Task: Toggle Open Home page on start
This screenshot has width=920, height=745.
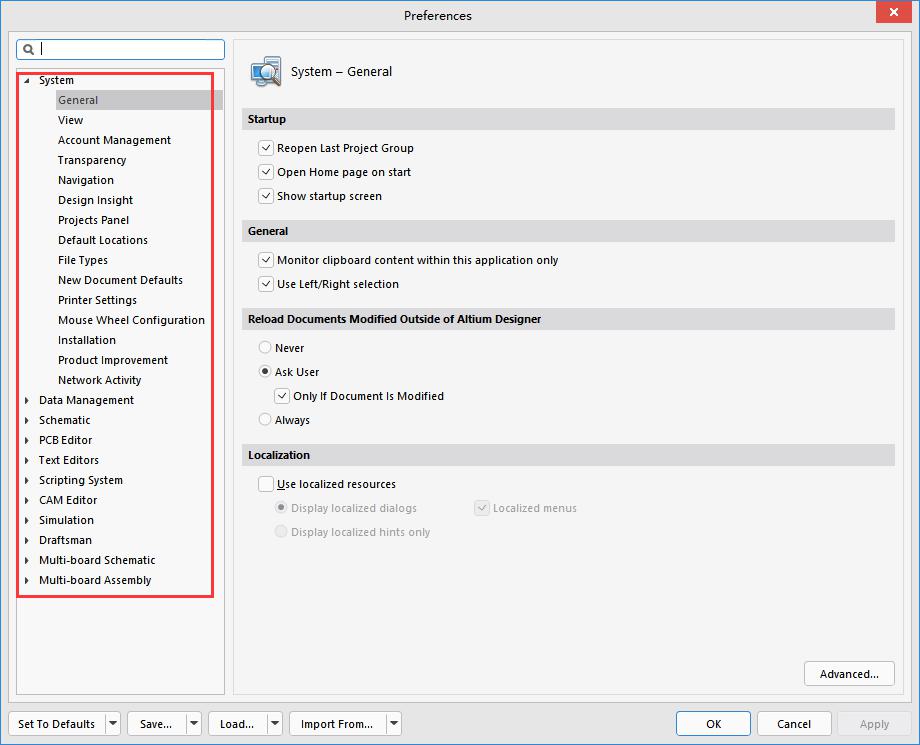Action: coord(266,172)
